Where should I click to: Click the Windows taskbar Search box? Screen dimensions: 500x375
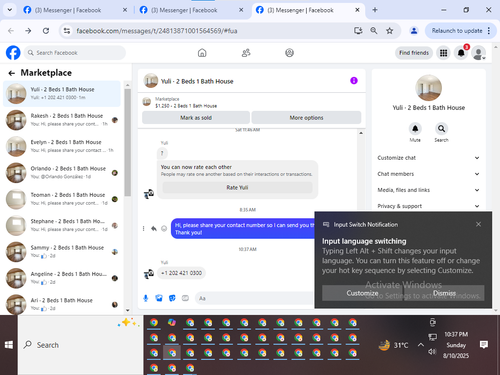[80, 345]
